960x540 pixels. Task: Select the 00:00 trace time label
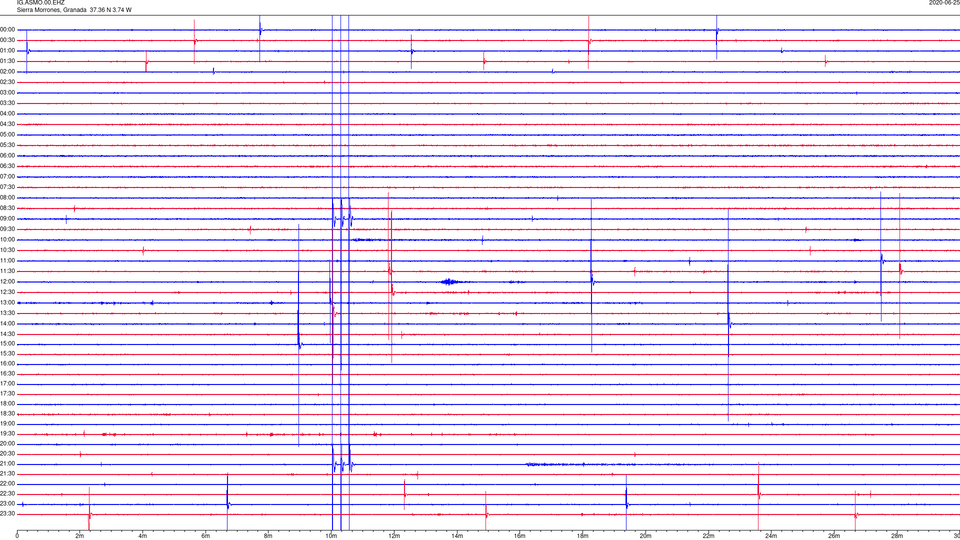click(x=7, y=29)
